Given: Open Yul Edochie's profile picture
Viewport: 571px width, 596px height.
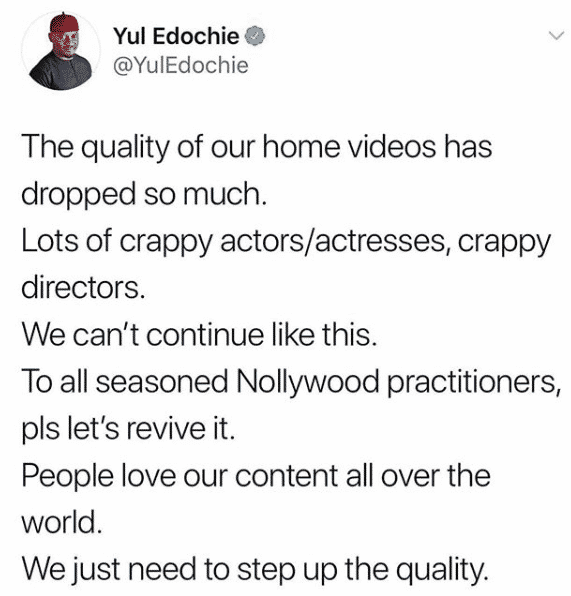Looking at the screenshot, I should (61, 51).
